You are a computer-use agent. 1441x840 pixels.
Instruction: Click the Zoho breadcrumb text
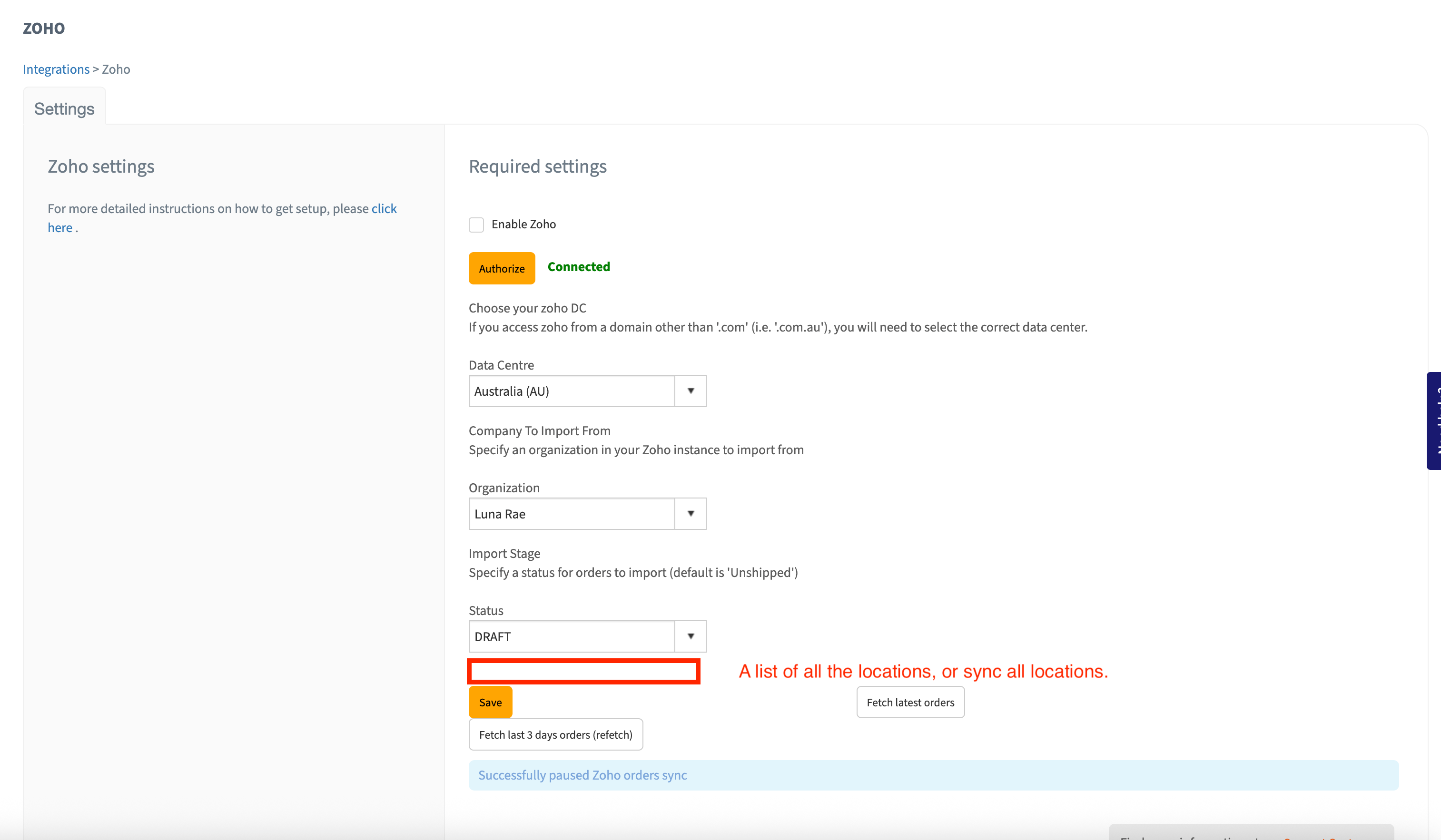(116, 69)
